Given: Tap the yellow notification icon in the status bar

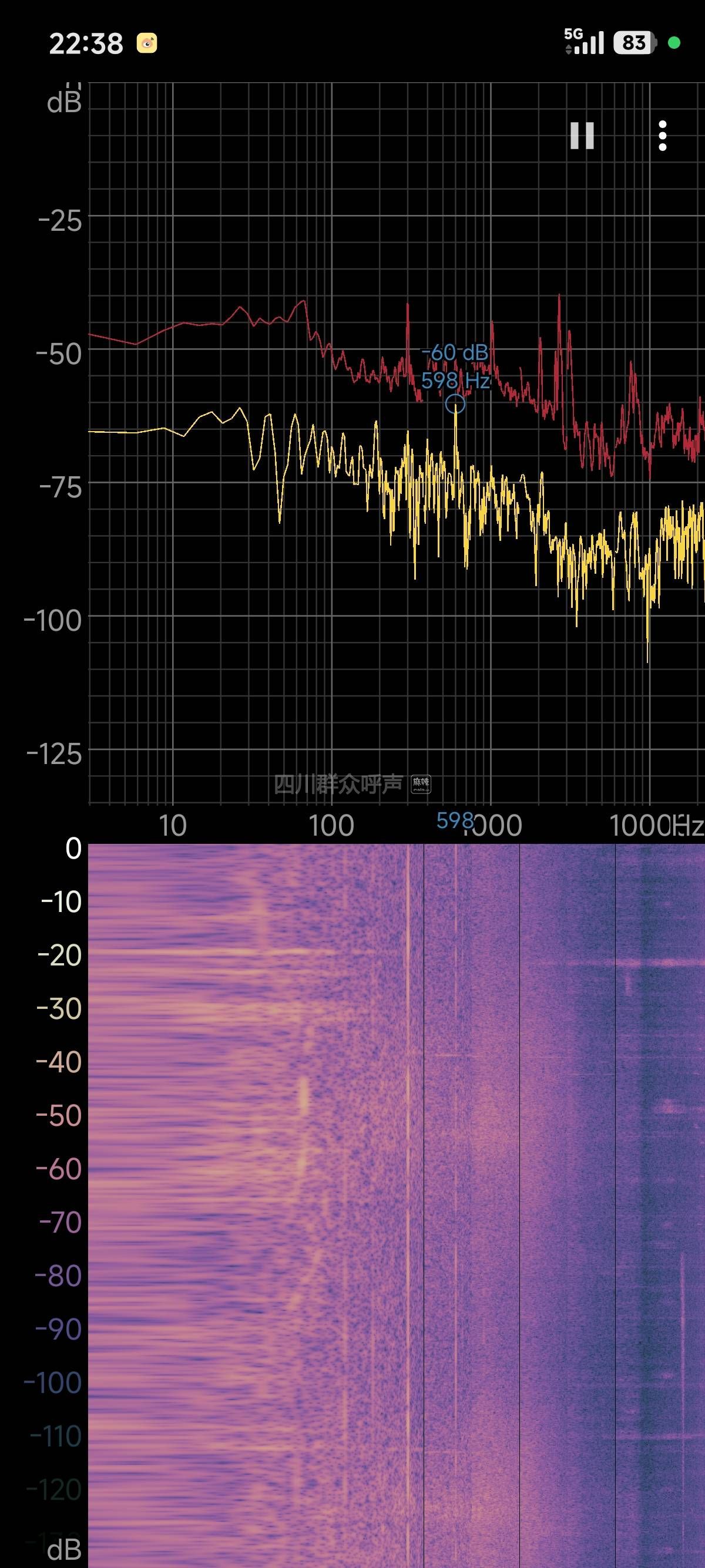Looking at the screenshot, I should click(147, 43).
